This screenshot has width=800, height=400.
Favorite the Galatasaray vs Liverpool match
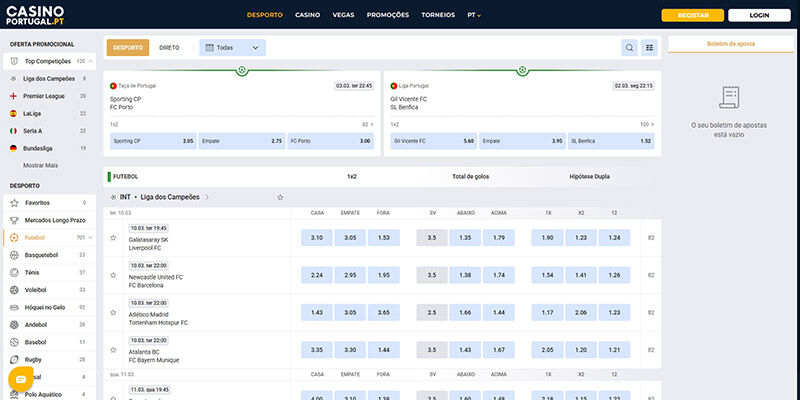click(113, 238)
